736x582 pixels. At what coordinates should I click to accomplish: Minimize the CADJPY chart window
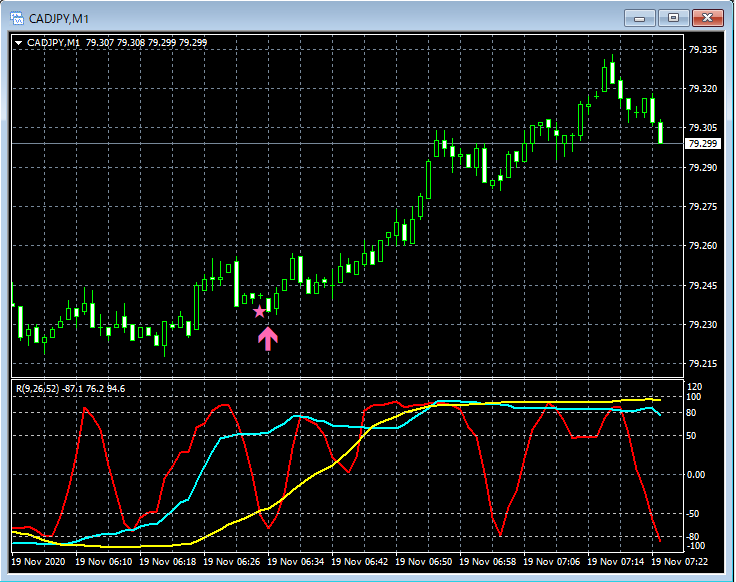click(x=639, y=18)
